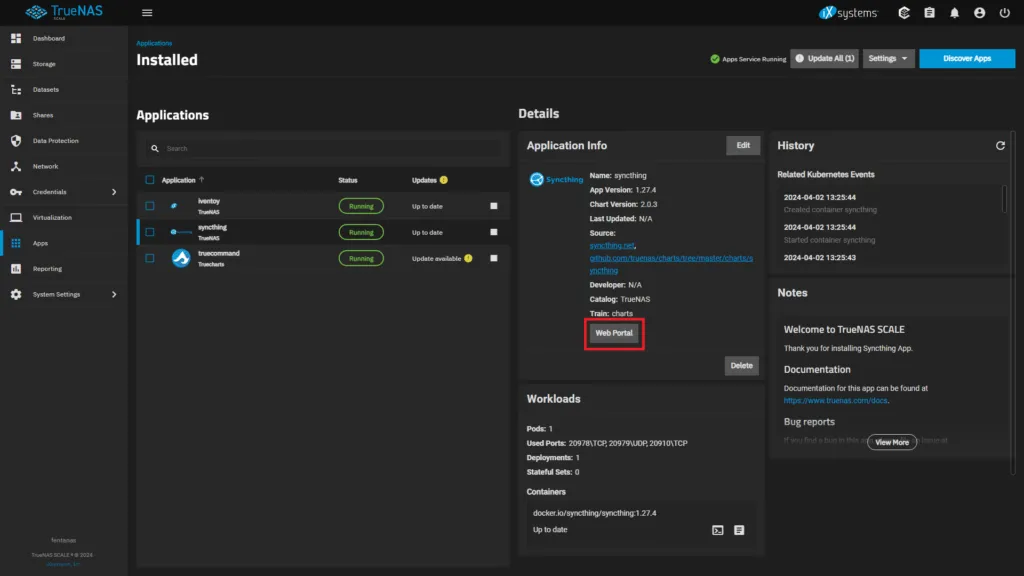Open the syncthing.net source link

pyautogui.click(x=612, y=243)
